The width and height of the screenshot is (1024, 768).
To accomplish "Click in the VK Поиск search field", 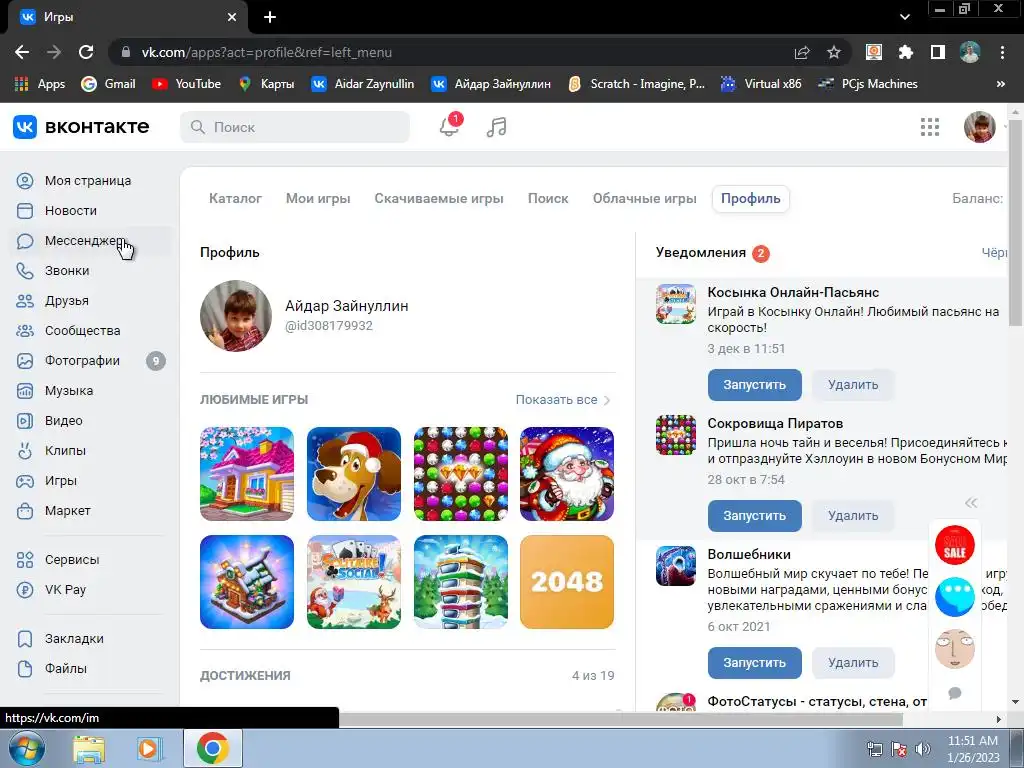I will point(295,127).
